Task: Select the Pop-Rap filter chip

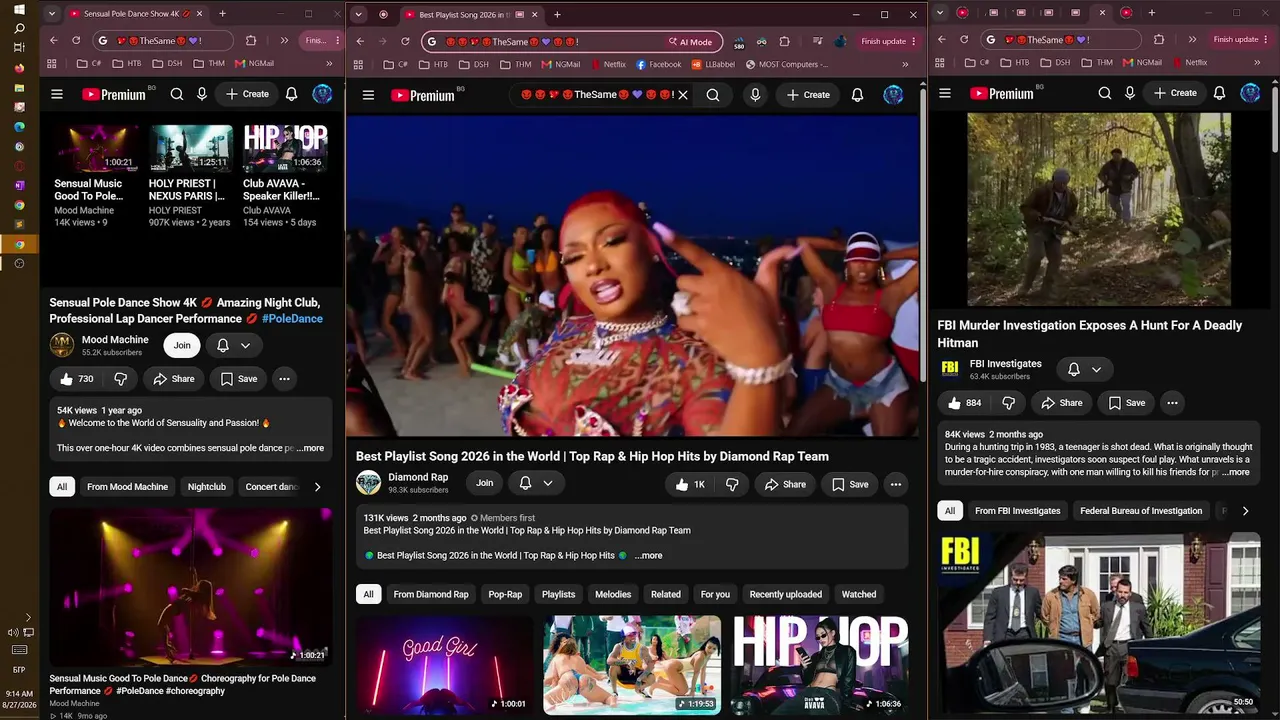Action: pyautogui.click(x=505, y=594)
